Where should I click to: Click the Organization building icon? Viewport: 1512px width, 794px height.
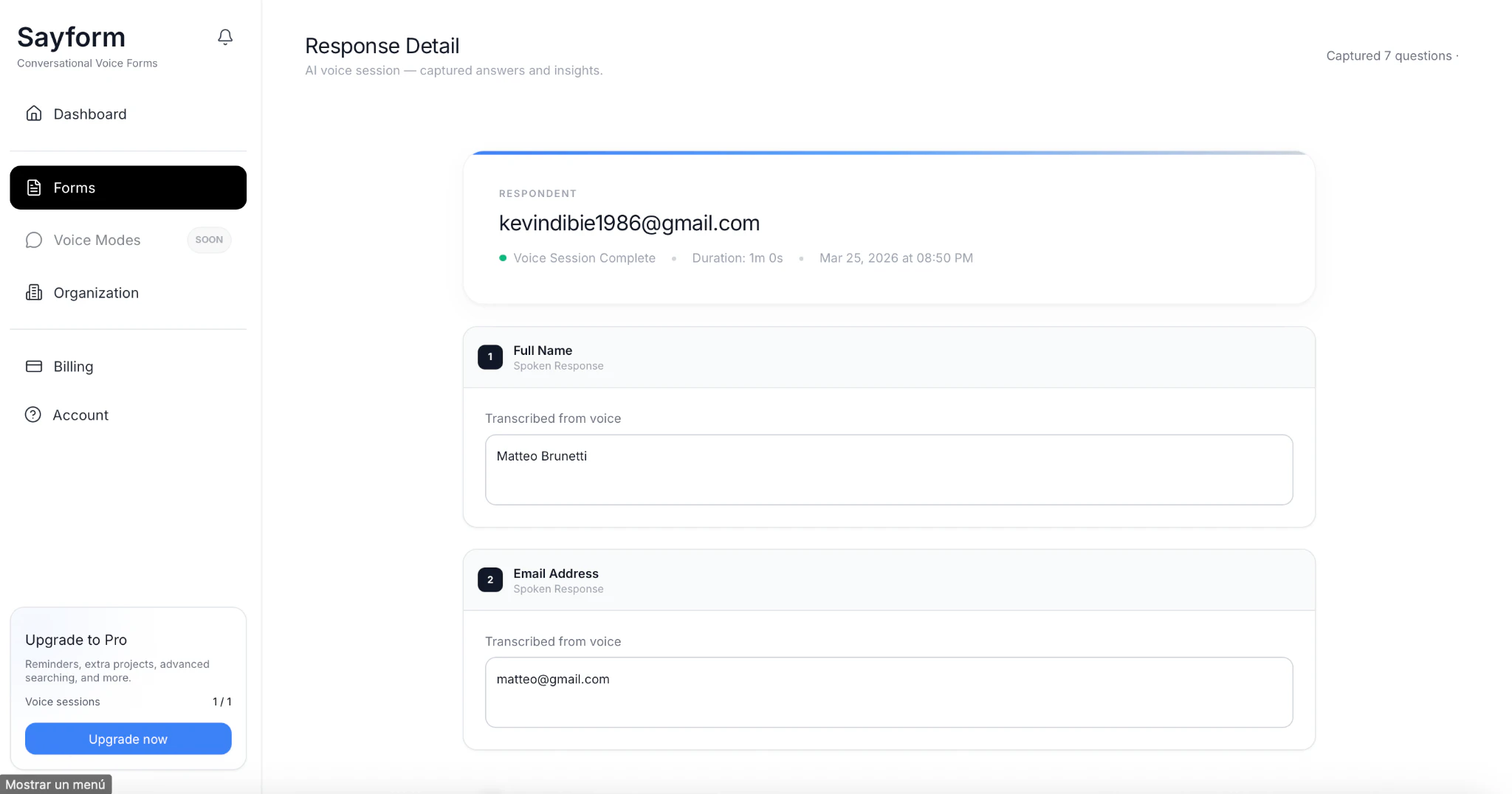click(34, 292)
